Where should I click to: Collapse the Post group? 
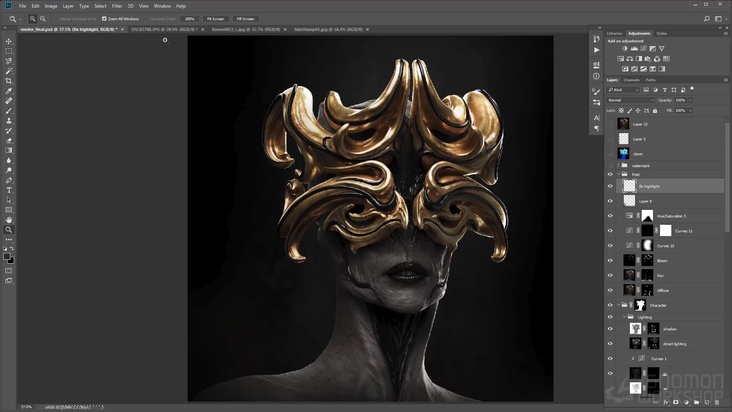[619, 175]
